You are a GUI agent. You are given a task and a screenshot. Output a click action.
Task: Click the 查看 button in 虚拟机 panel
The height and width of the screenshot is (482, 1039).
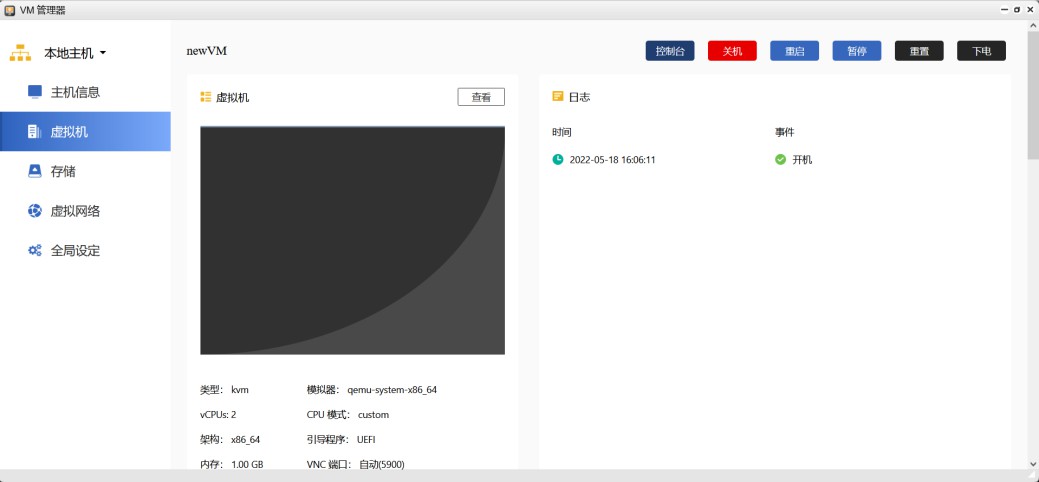pyautogui.click(x=481, y=97)
